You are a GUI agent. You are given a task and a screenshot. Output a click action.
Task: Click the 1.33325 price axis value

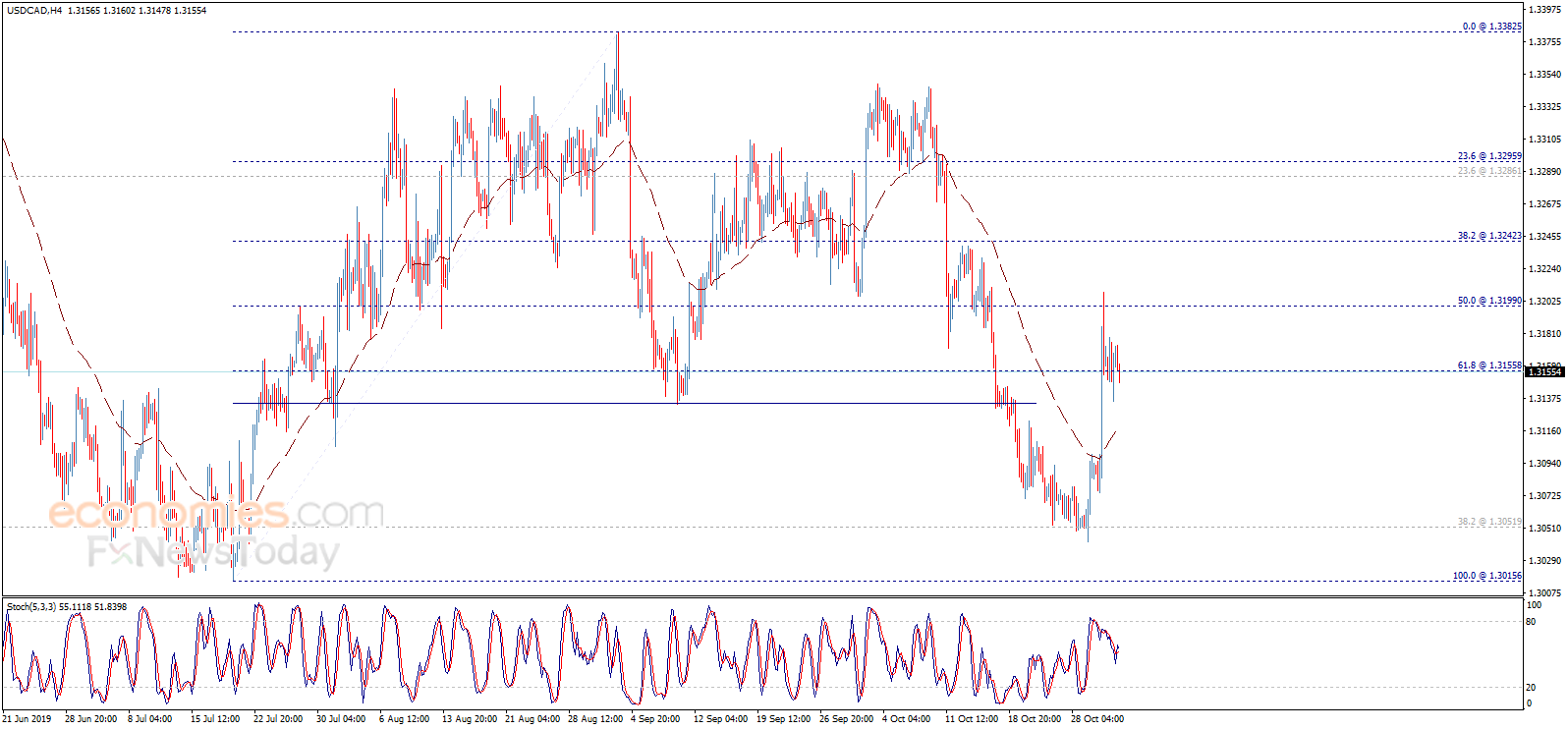click(x=1545, y=107)
